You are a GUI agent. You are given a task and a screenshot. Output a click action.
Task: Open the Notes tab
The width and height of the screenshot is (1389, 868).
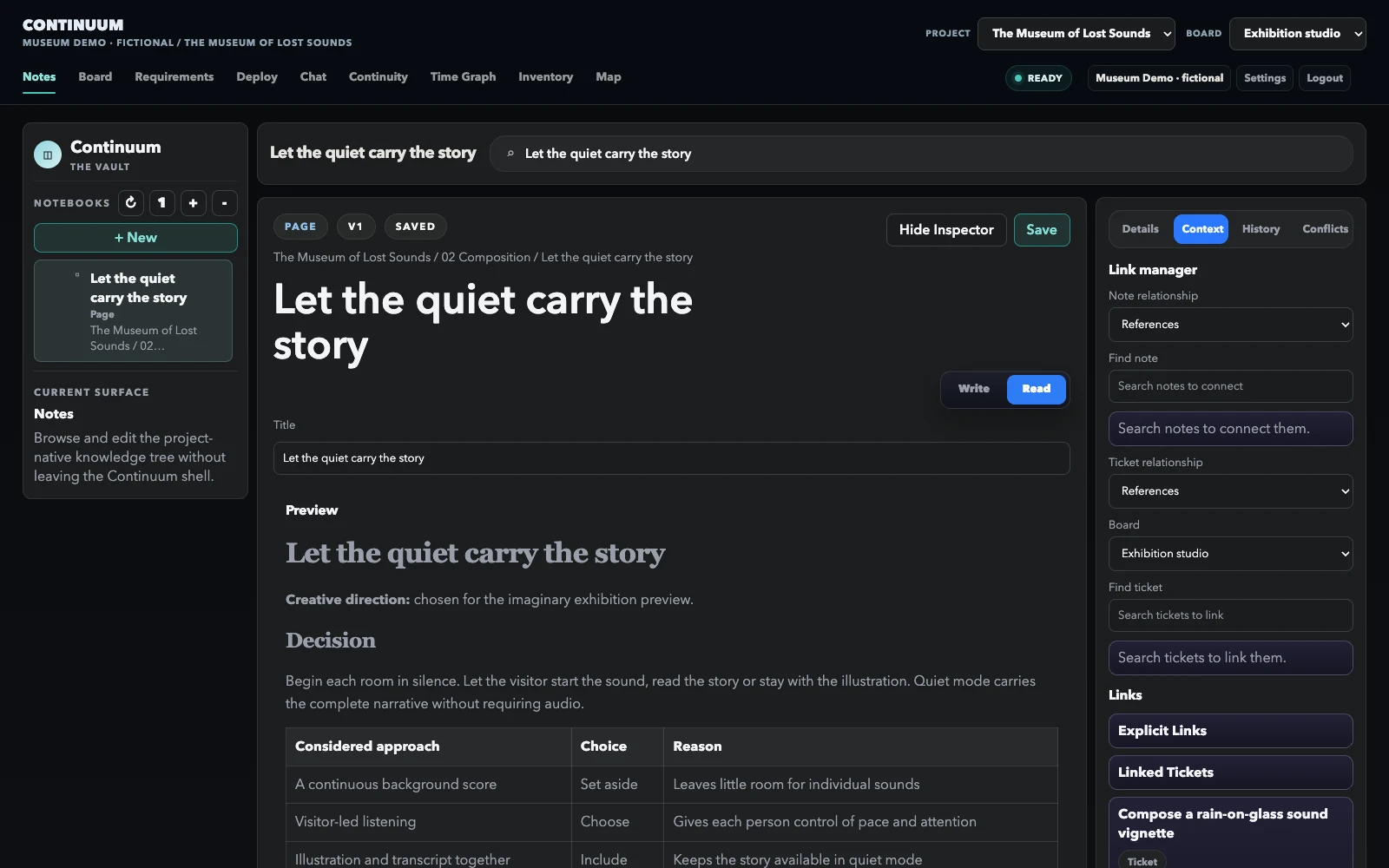39,77
